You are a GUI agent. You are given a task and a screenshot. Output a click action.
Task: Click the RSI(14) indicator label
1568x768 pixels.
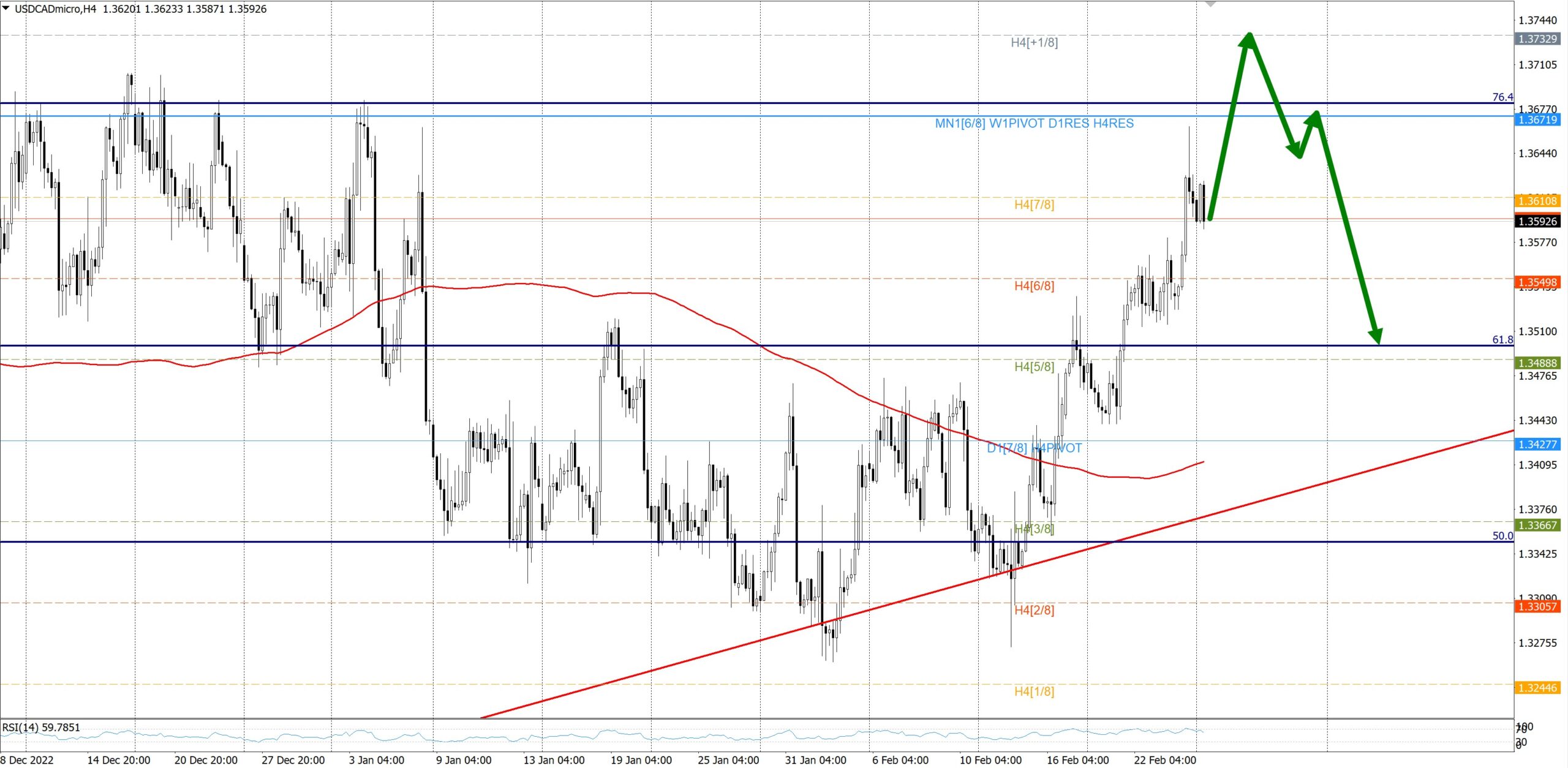pos(41,728)
